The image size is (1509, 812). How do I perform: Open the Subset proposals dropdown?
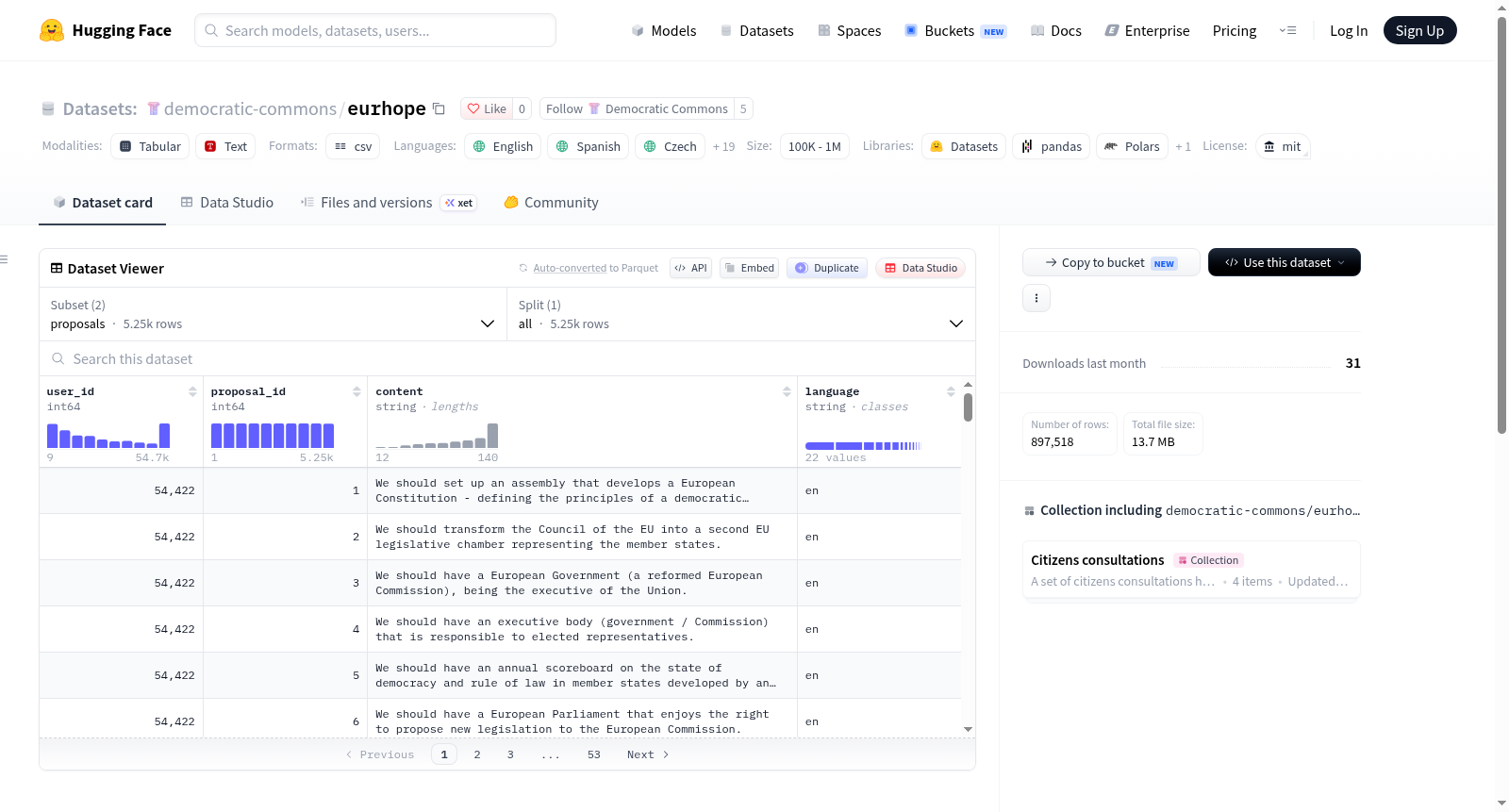coord(273,314)
